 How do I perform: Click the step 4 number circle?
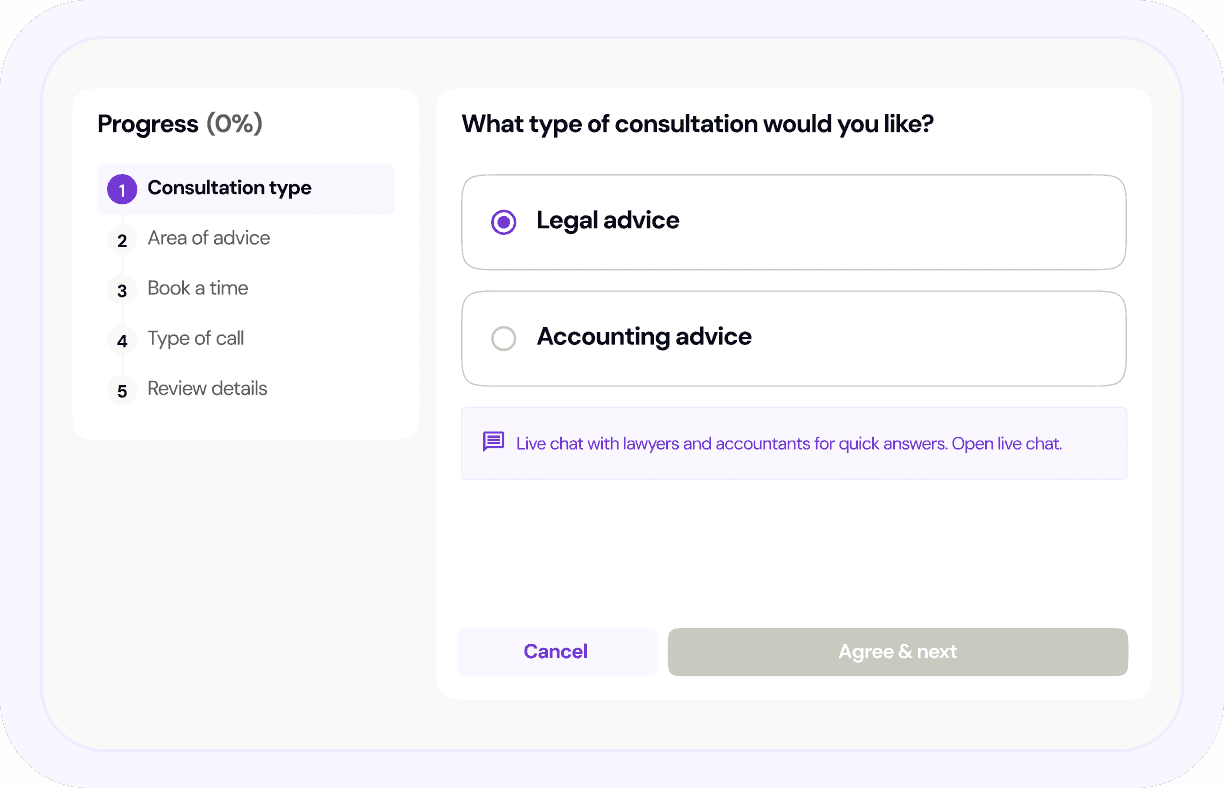[x=122, y=340]
